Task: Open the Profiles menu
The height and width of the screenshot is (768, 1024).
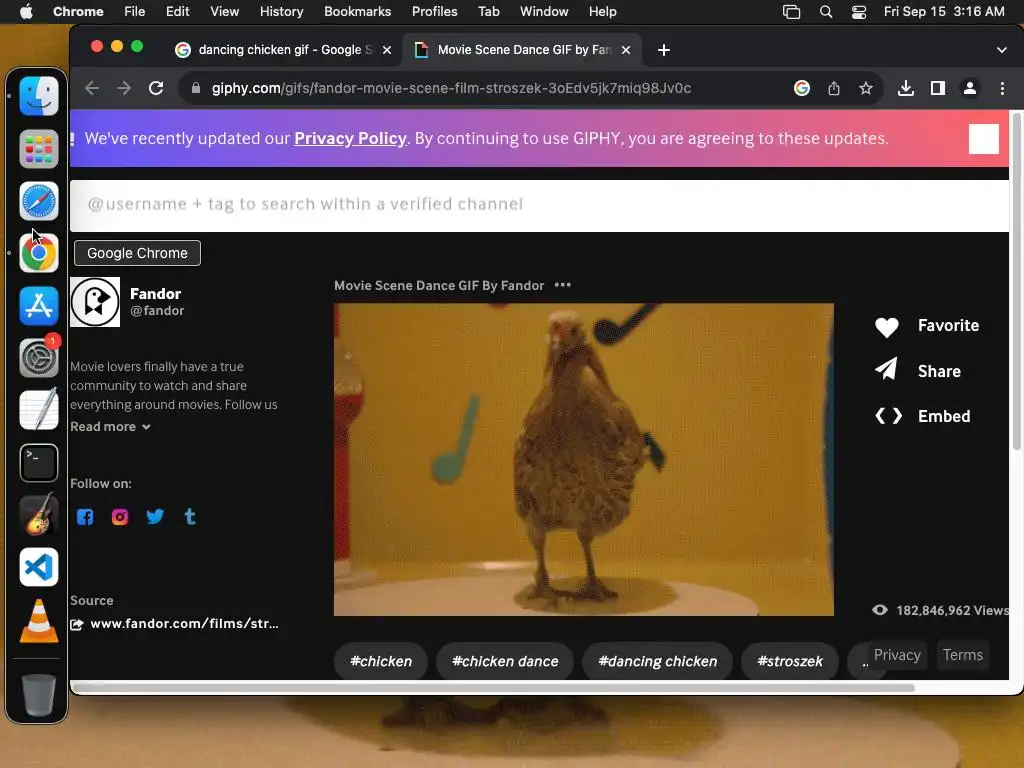Action: pyautogui.click(x=434, y=12)
